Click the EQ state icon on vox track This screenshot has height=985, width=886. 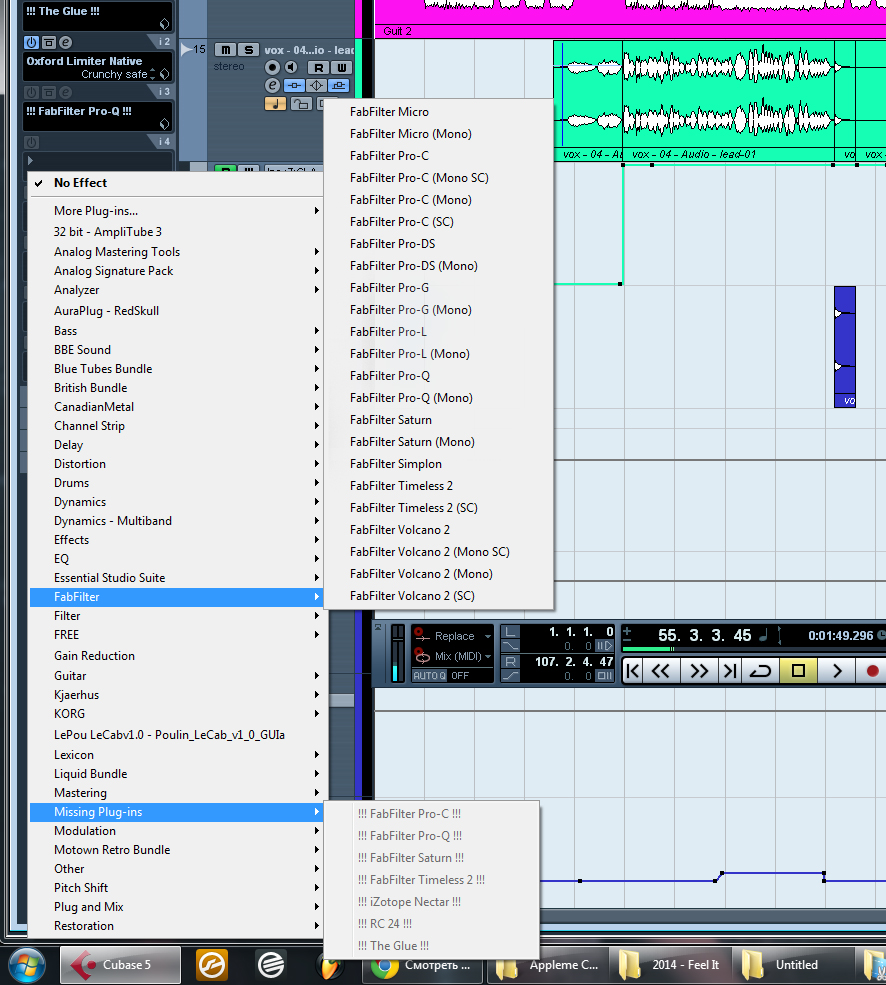(x=317, y=85)
